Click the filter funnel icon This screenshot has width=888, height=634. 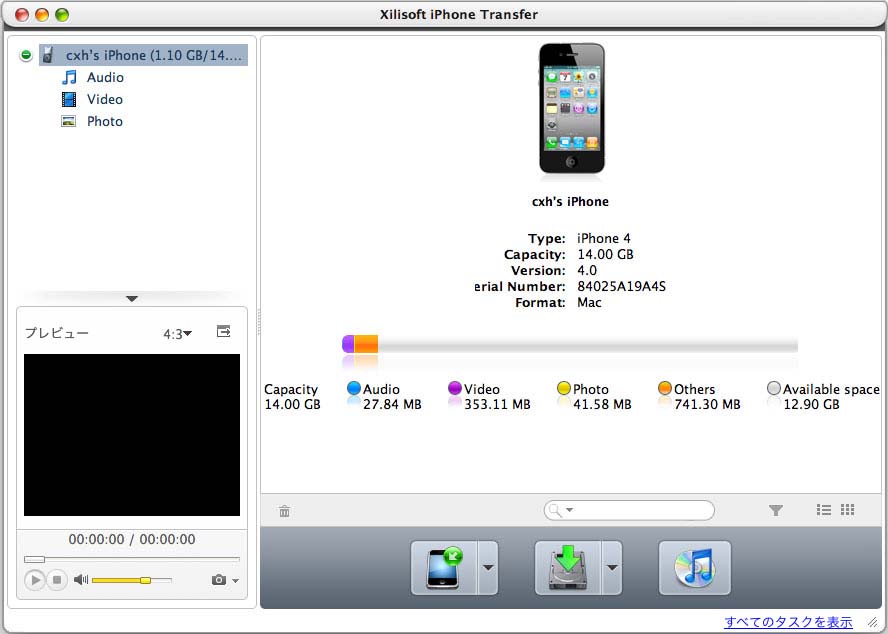pos(775,510)
